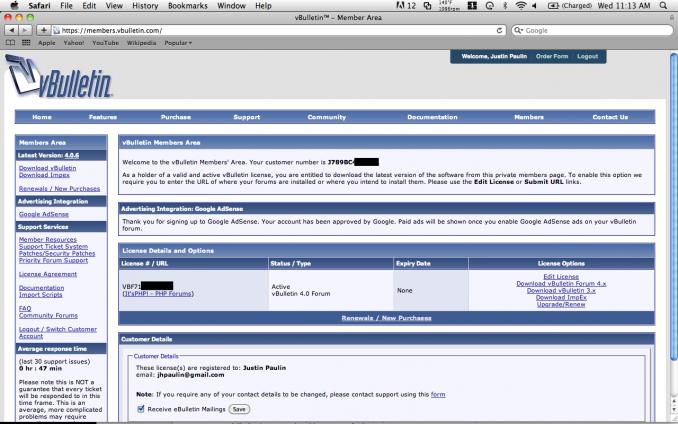Click the add bookmark plus button
This screenshot has height=424, width=678.
(x=43, y=31)
